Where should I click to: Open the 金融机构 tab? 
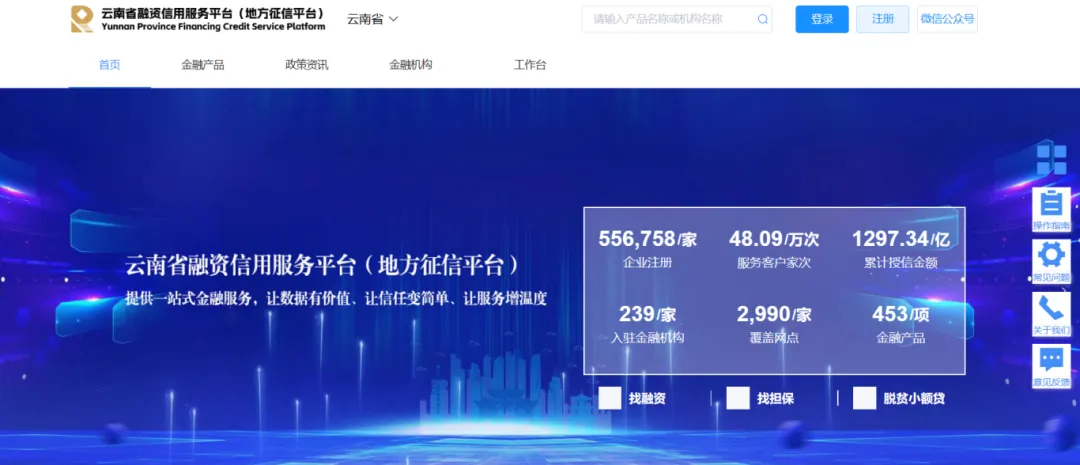411,65
